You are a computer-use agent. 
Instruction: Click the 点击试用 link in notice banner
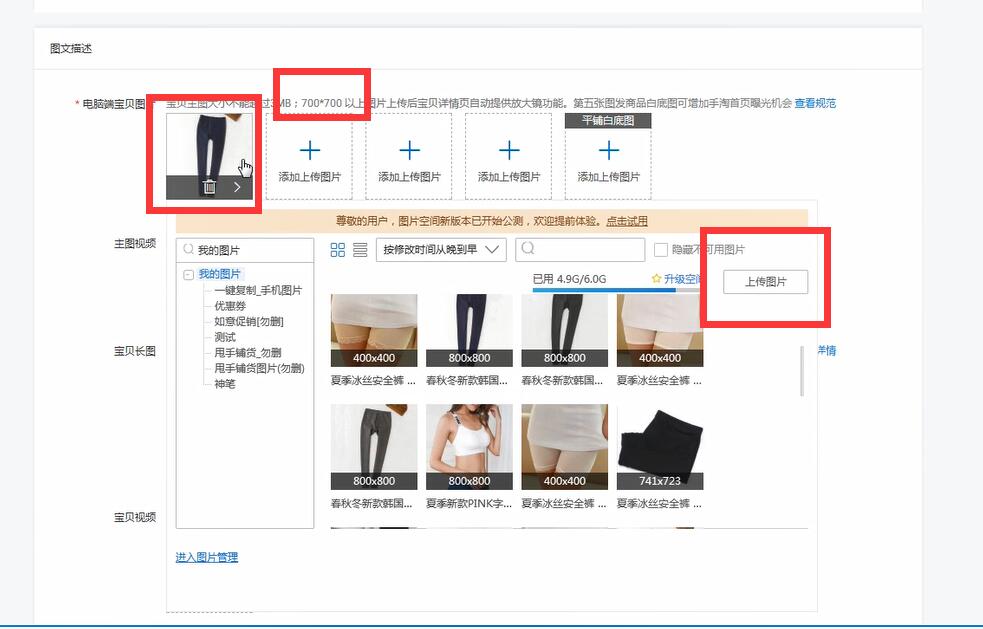[627, 221]
